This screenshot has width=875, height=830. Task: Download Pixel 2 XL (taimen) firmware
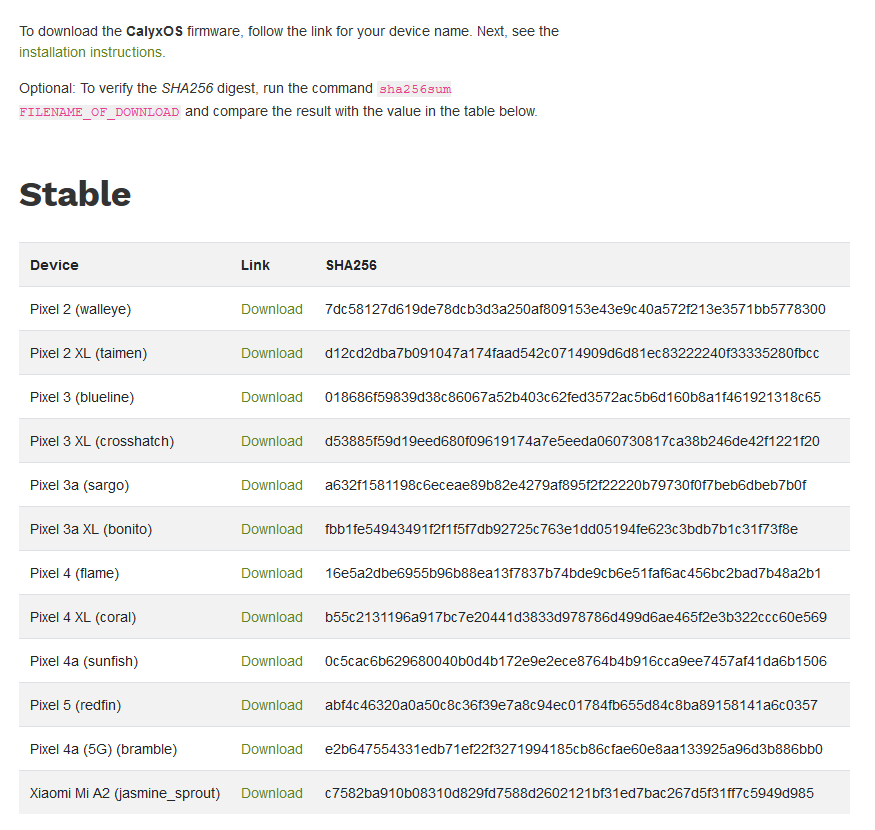(271, 353)
